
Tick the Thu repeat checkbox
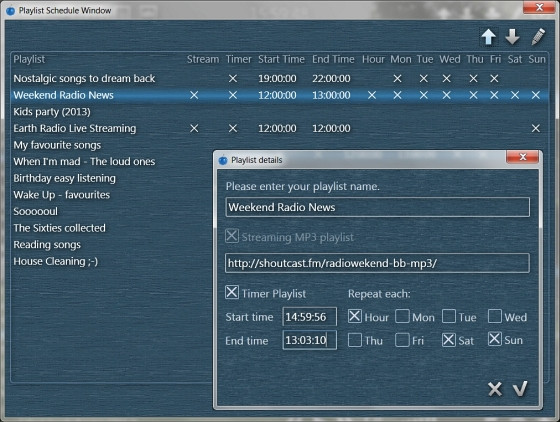coord(355,340)
